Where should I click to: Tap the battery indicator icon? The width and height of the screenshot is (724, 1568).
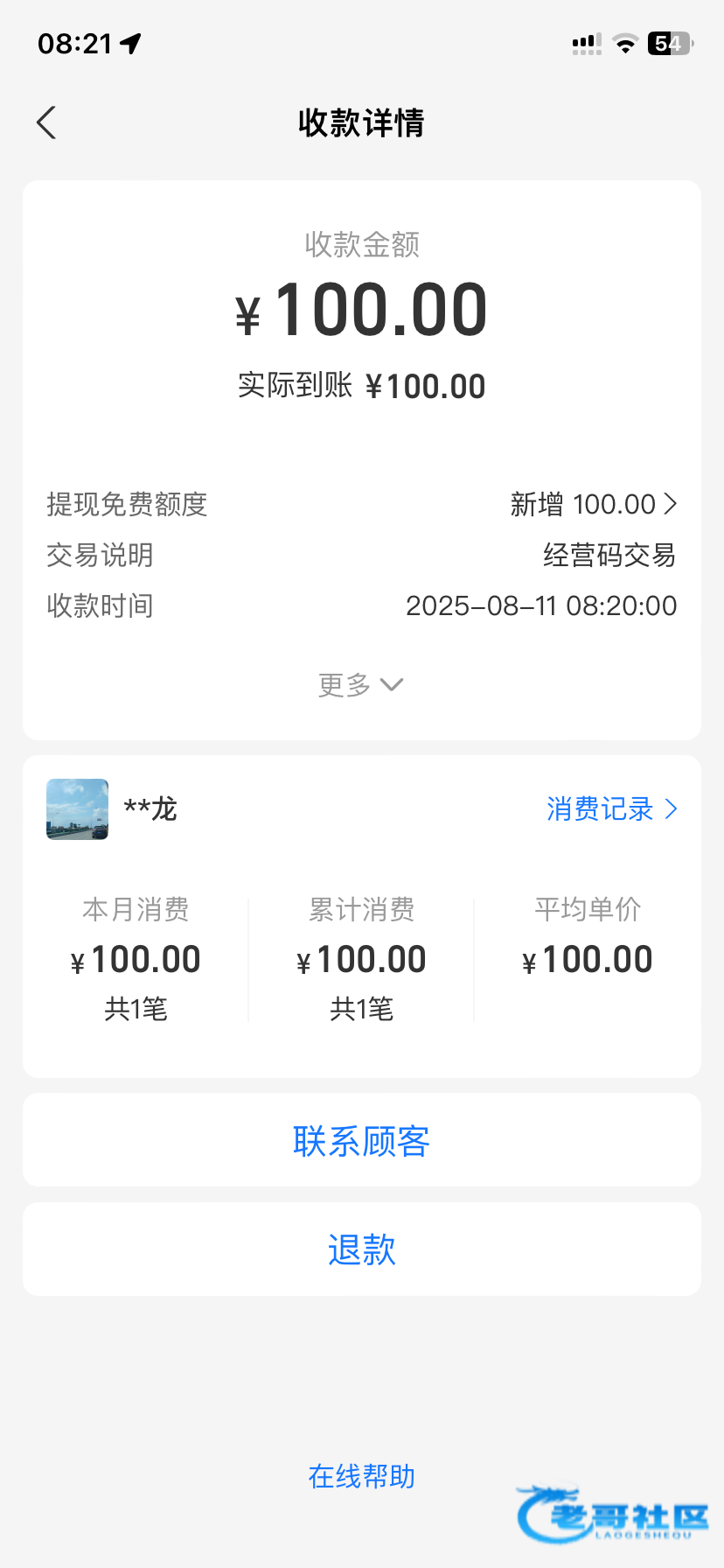670,44
